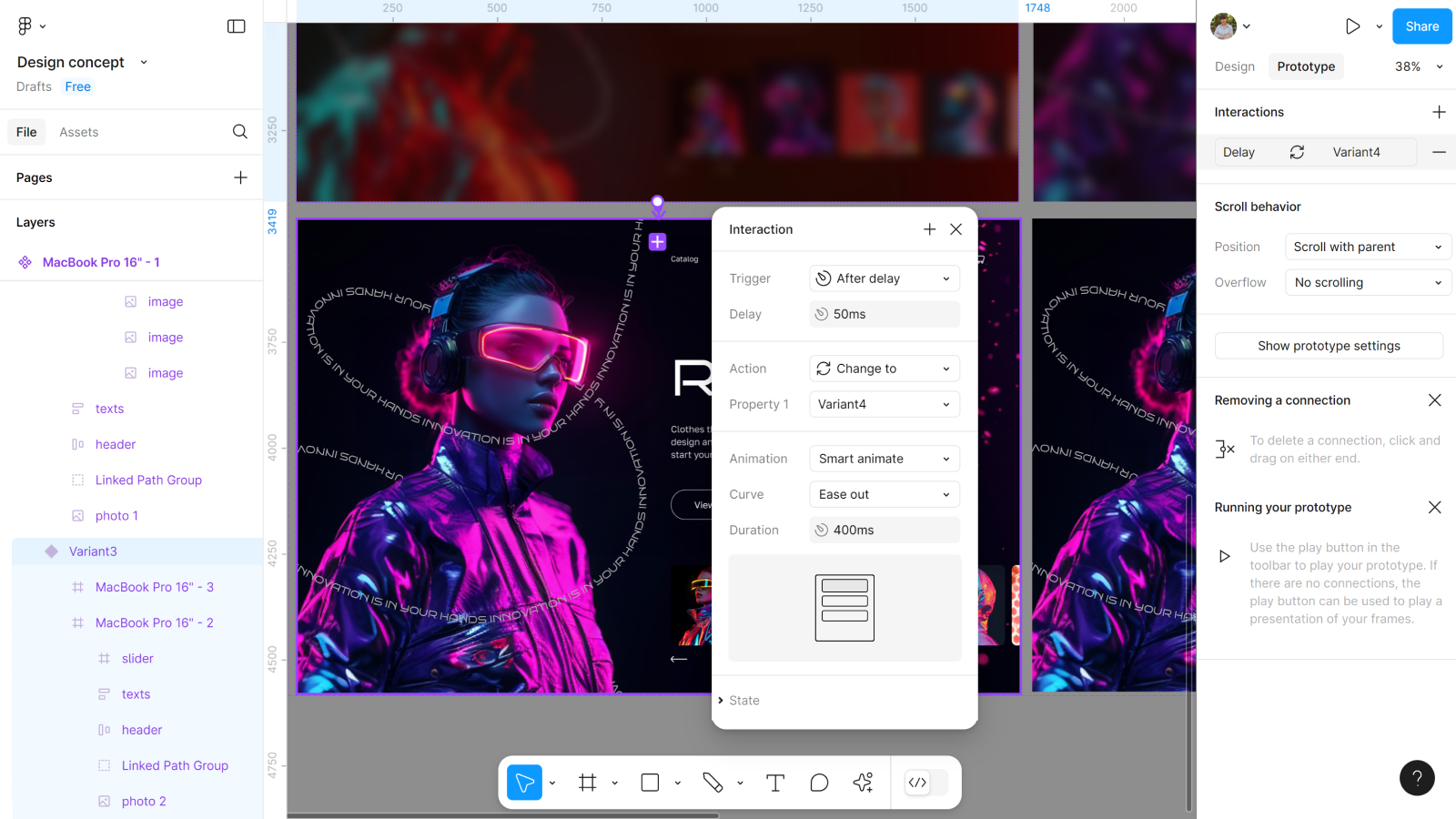1456x819 pixels.
Task: Select the Text tool
Action: [775, 783]
